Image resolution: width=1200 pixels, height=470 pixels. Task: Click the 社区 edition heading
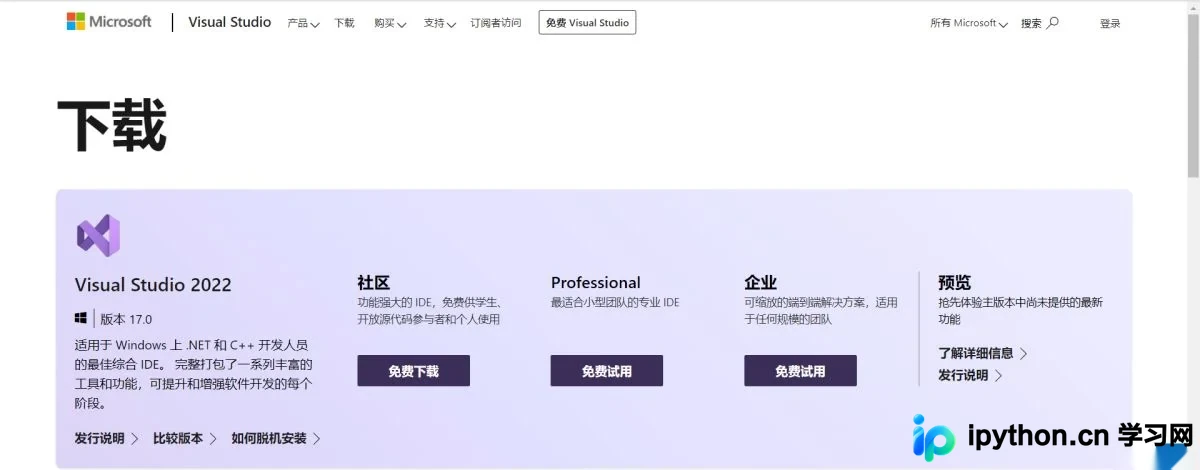[x=374, y=283]
